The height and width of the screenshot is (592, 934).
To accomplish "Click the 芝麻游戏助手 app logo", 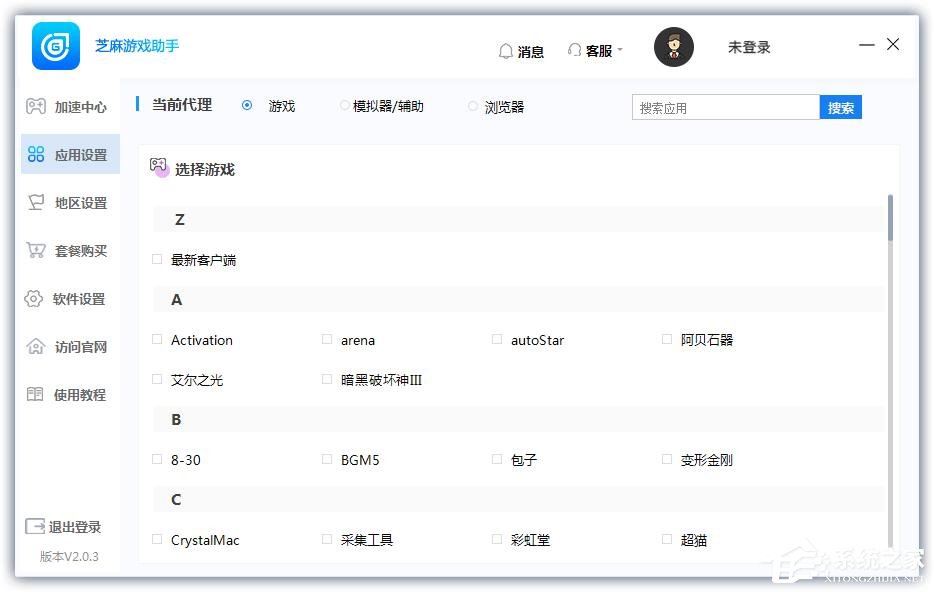I will coord(56,46).
